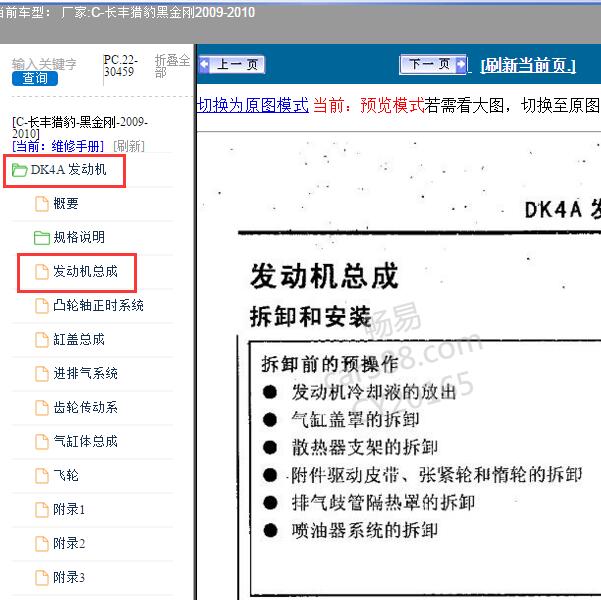Open the 进排气系统 tree entry

(85, 373)
